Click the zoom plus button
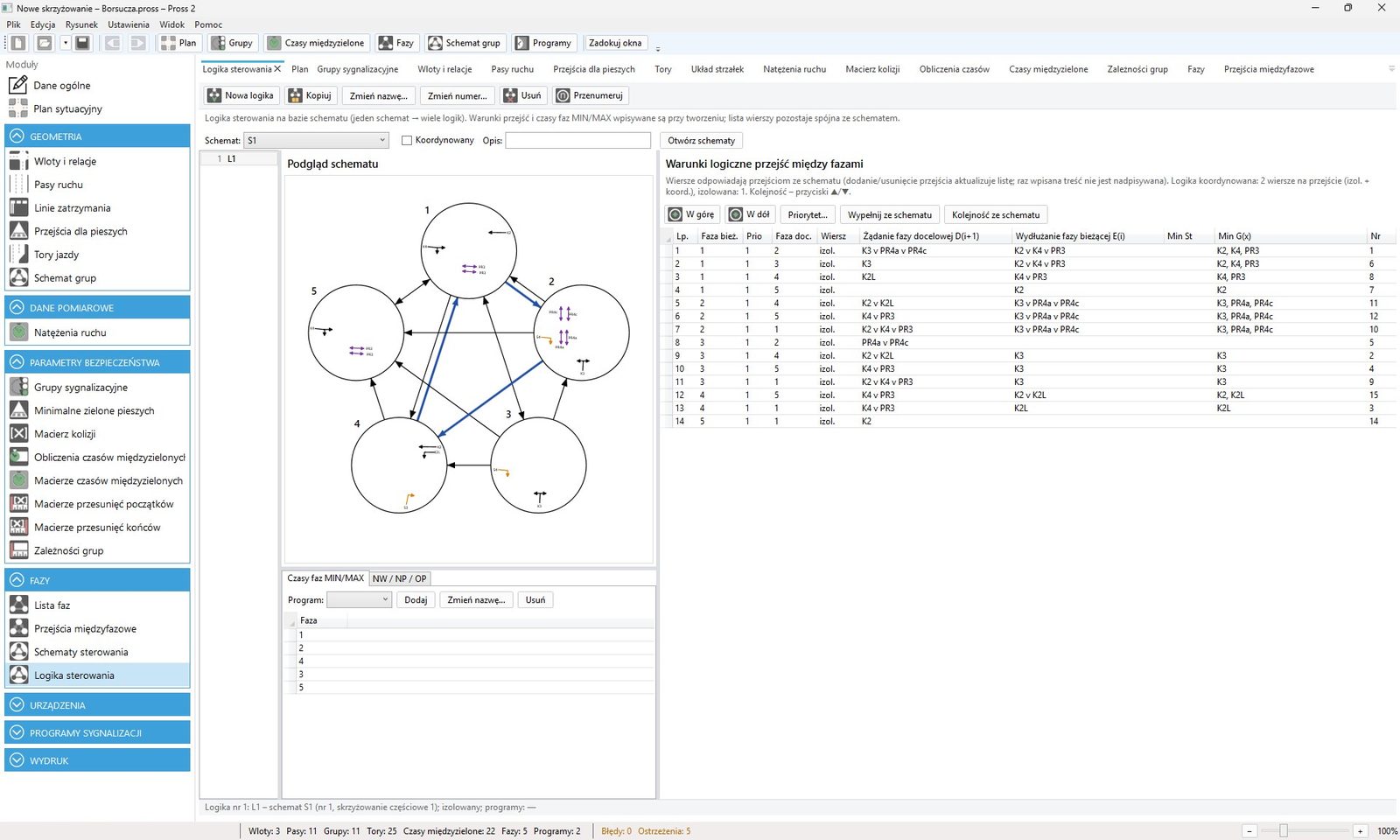 coord(1360,830)
